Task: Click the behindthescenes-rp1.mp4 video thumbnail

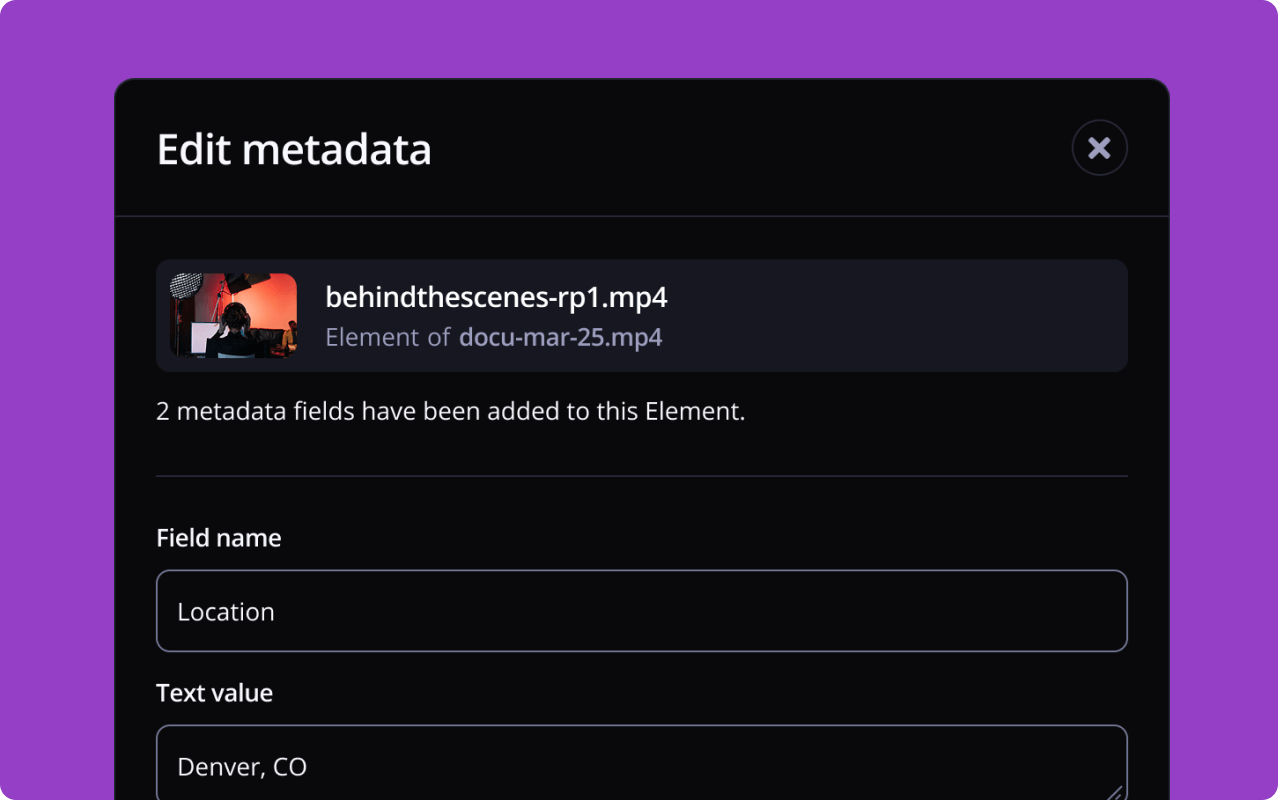Action: point(233,315)
